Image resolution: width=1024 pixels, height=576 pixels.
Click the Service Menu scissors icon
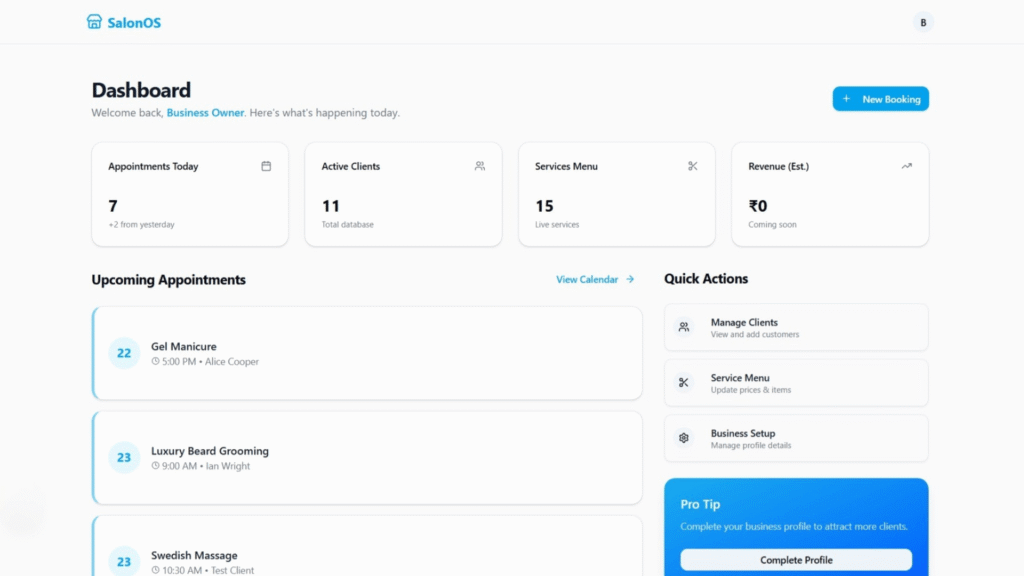pos(684,383)
